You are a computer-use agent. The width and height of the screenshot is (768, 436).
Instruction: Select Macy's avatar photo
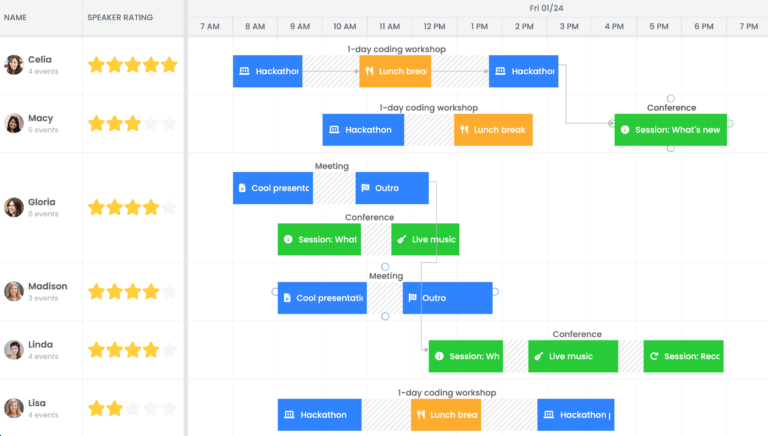(x=14, y=123)
